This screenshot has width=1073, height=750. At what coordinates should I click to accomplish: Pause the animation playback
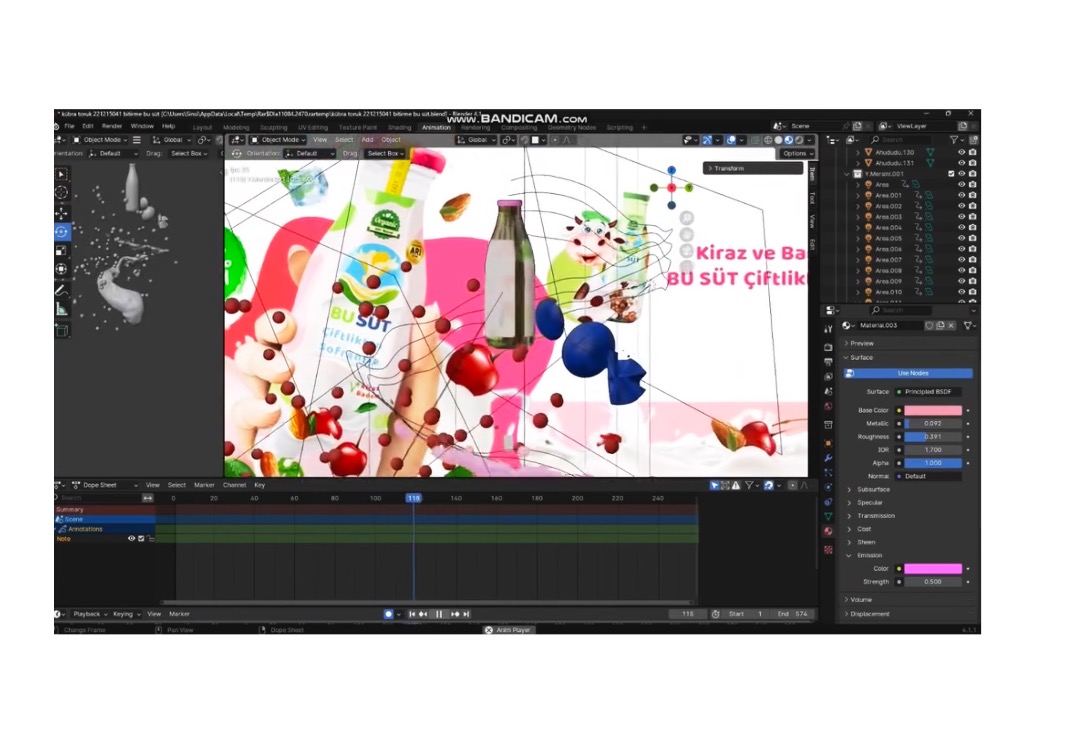(439, 615)
